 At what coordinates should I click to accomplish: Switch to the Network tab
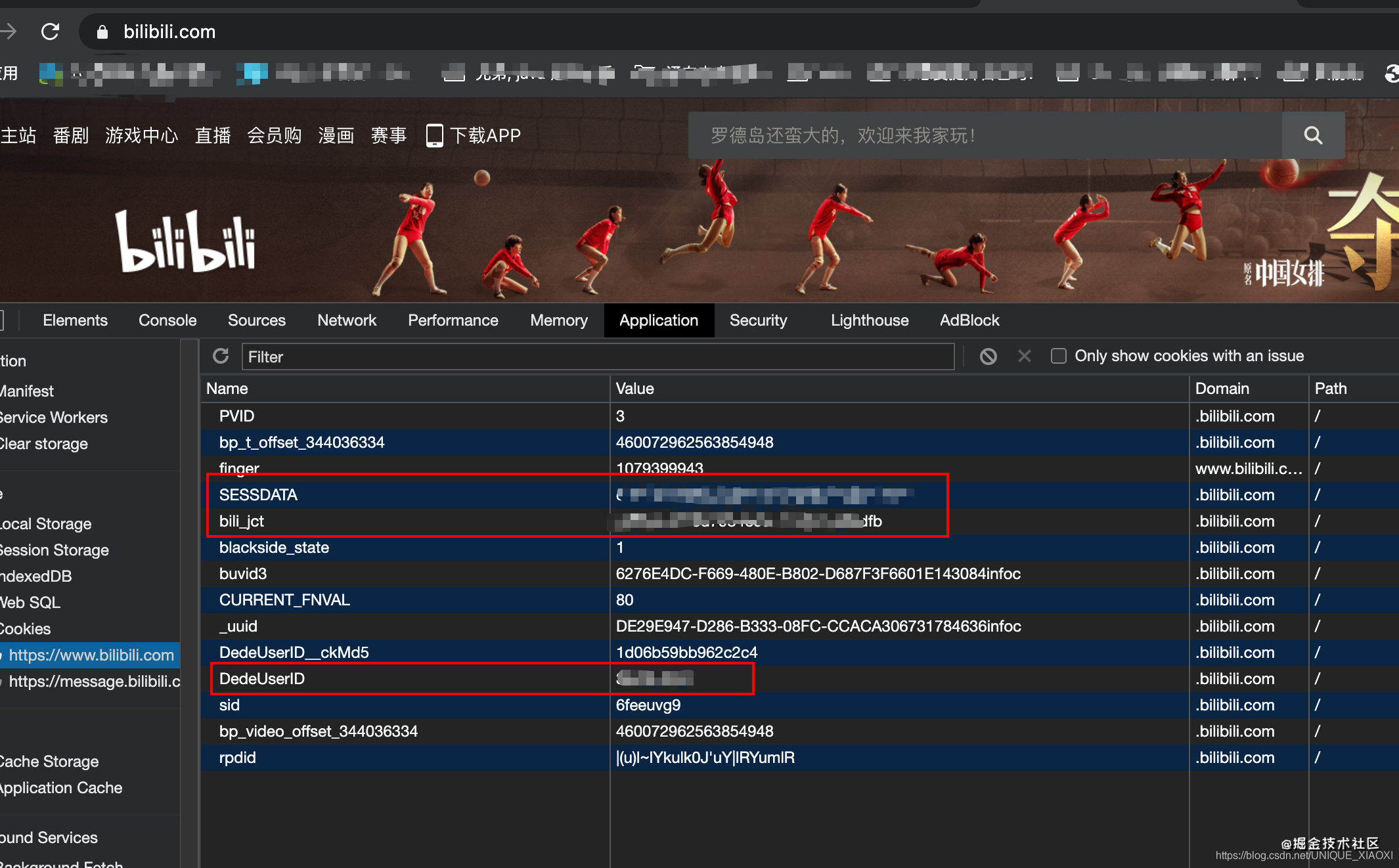pos(347,320)
